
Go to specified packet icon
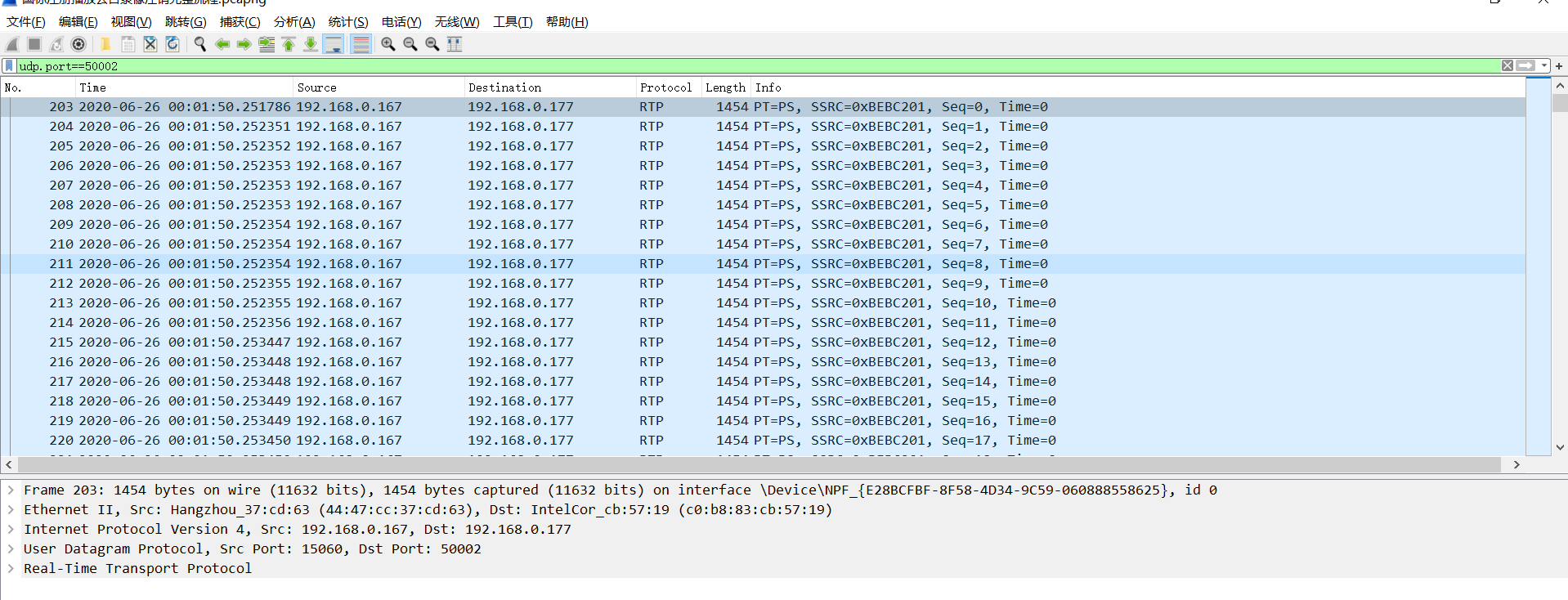[267, 44]
